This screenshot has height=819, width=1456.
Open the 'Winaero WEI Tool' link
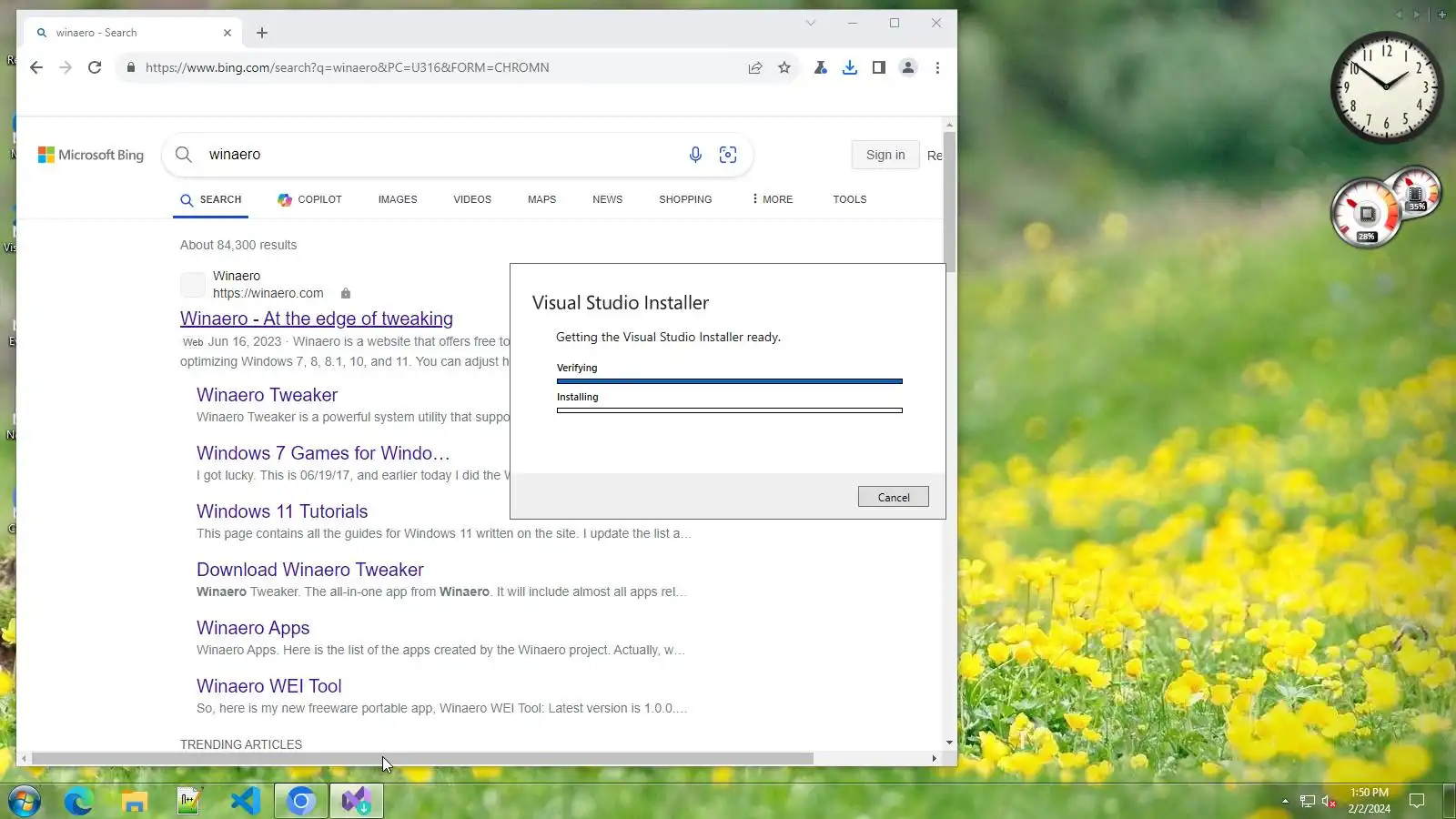pyautogui.click(x=269, y=686)
